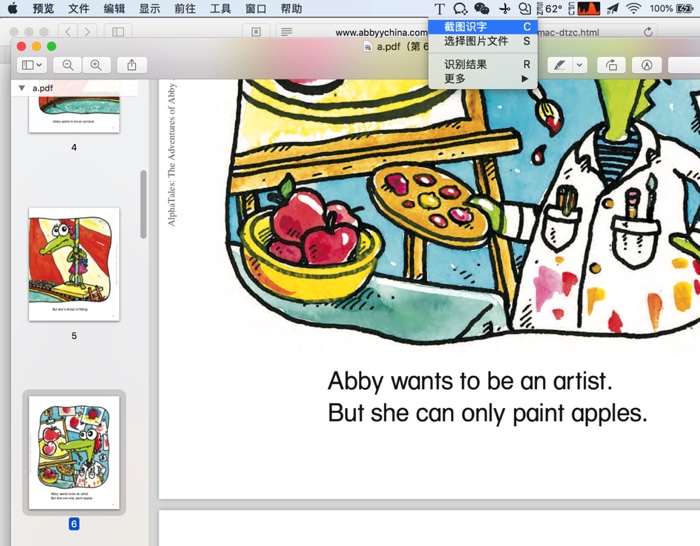Click text 'But she can only paint apples.'
The width and height of the screenshot is (700, 546).
point(488,413)
